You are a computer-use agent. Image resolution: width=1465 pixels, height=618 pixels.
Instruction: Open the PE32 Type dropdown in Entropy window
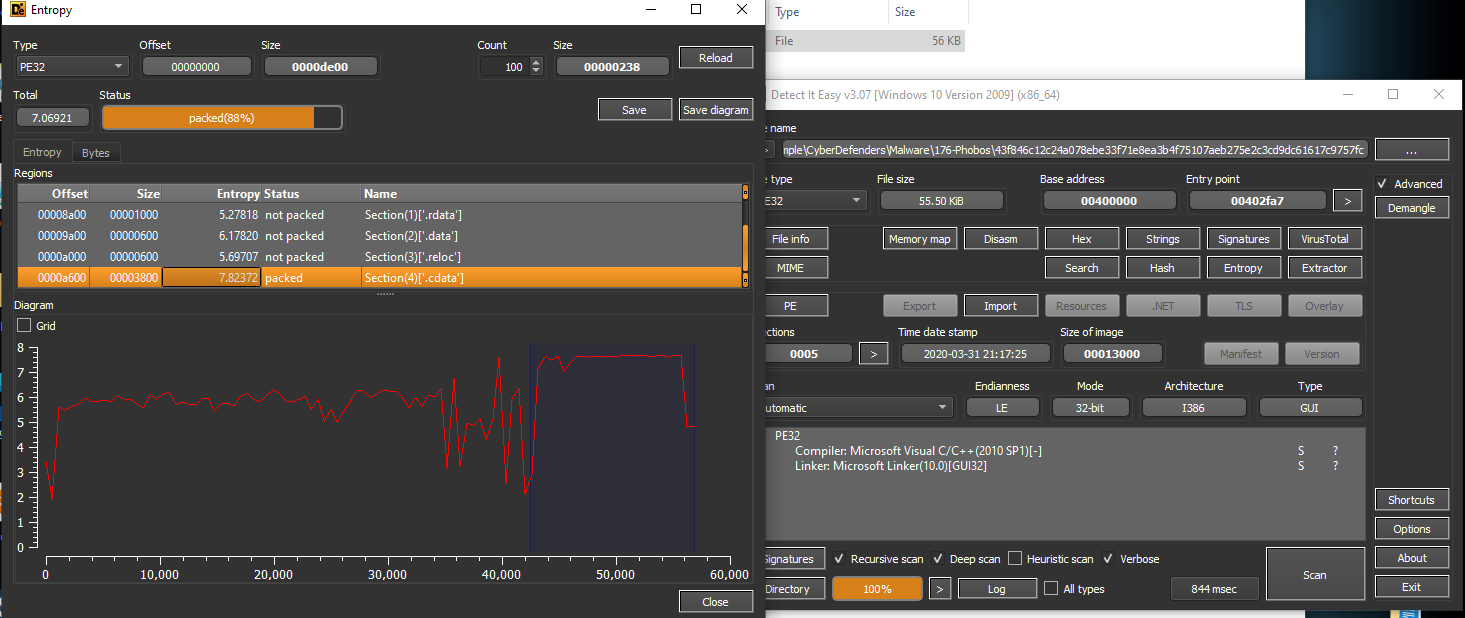[x=72, y=67]
